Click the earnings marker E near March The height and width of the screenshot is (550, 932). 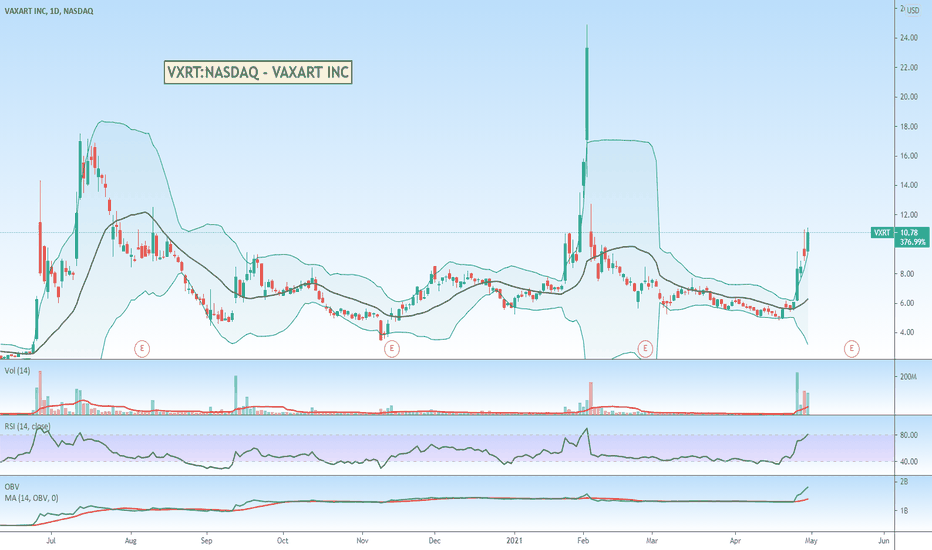click(646, 348)
